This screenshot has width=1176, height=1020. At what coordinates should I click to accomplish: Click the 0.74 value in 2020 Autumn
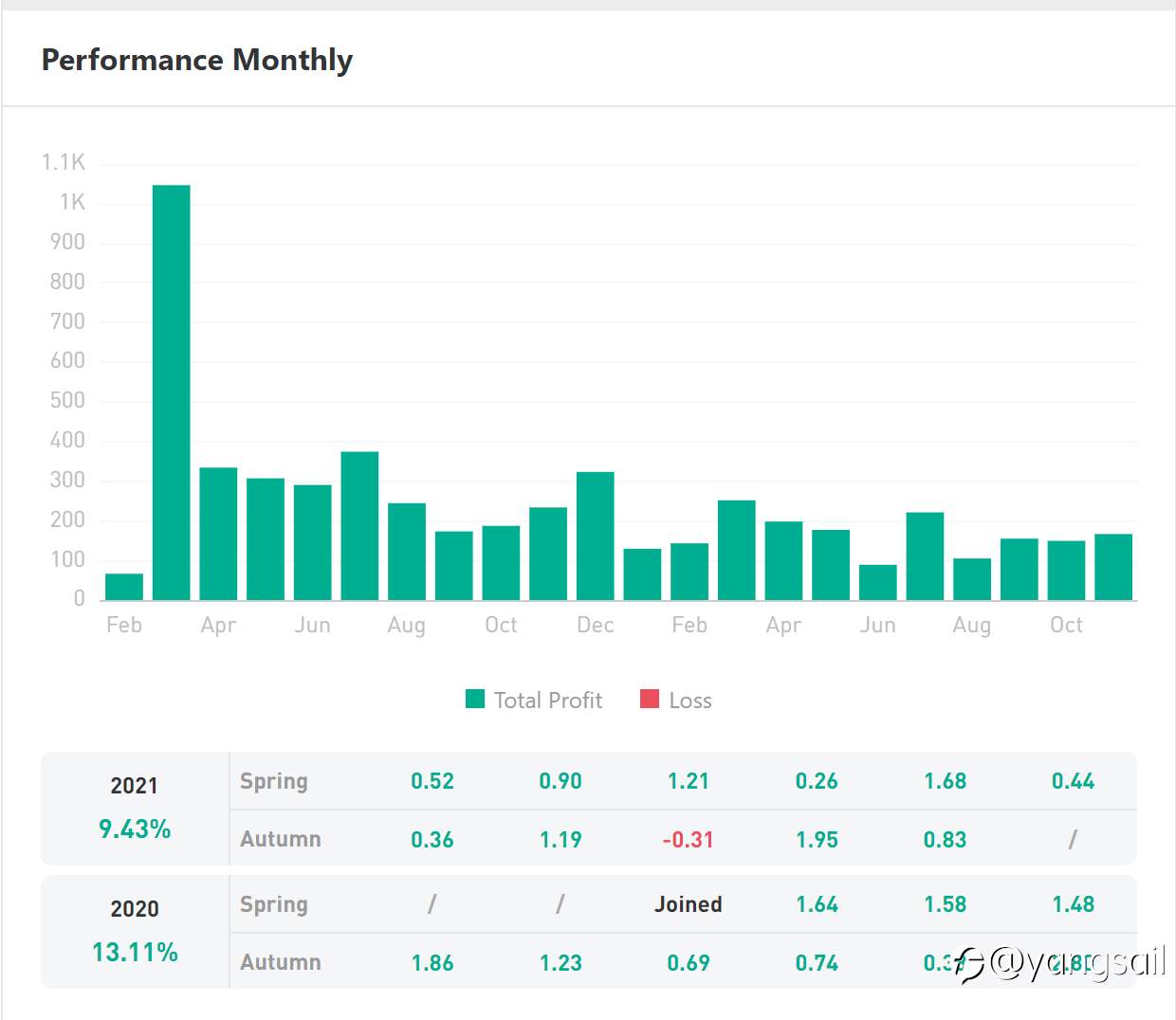[x=817, y=963]
